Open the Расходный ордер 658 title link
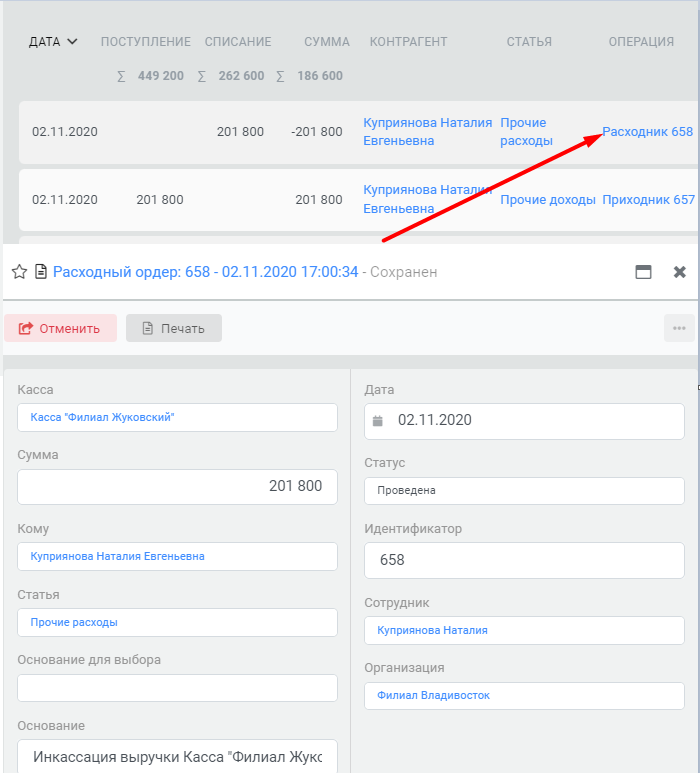The width and height of the screenshot is (700, 773). pos(205,272)
